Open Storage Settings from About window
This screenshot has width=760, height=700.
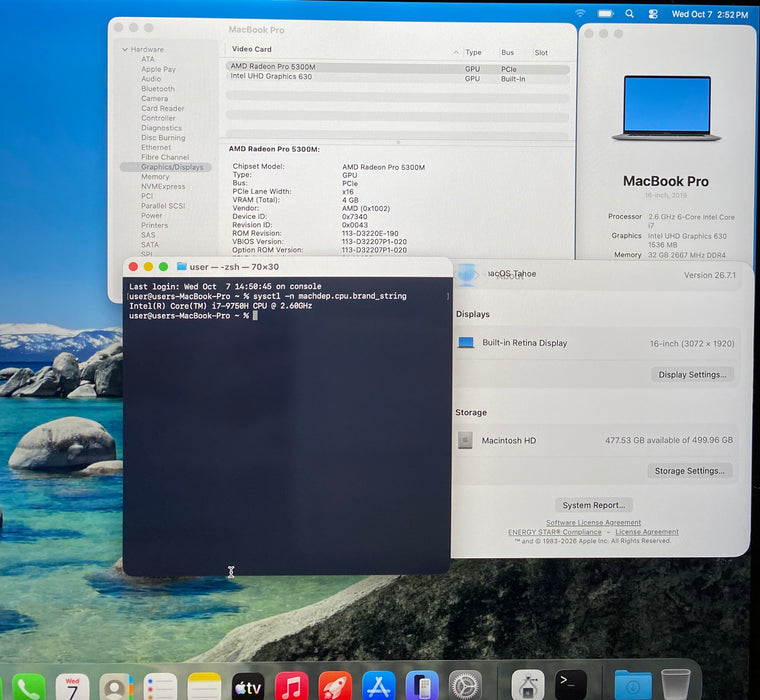pyautogui.click(x=689, y=471)
